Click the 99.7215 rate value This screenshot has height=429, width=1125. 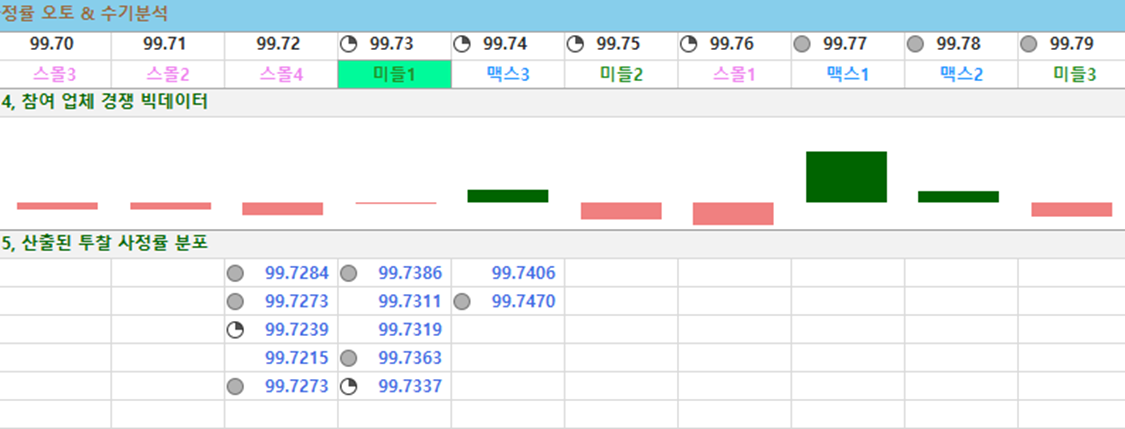tap(297, 358)
